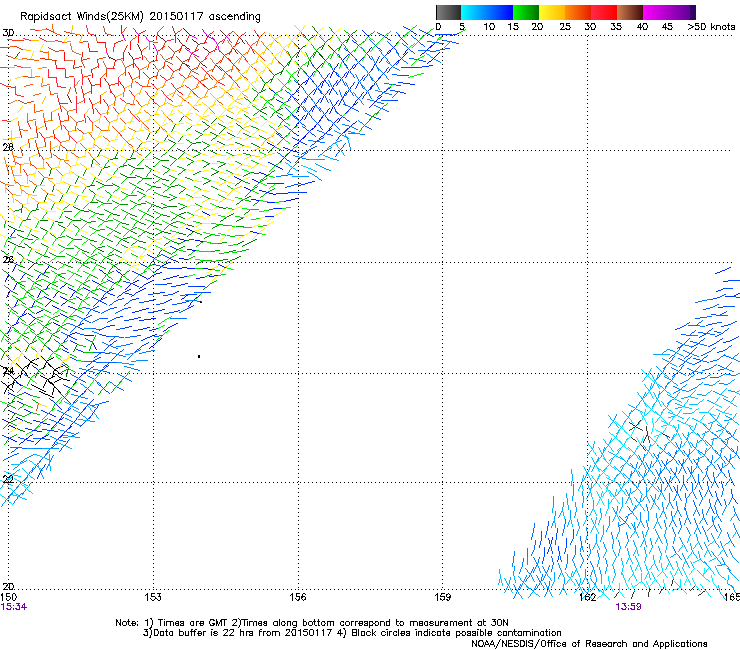Click the blue 10-15 knots color segment
740x650 pixels.
tap(500, 12)
